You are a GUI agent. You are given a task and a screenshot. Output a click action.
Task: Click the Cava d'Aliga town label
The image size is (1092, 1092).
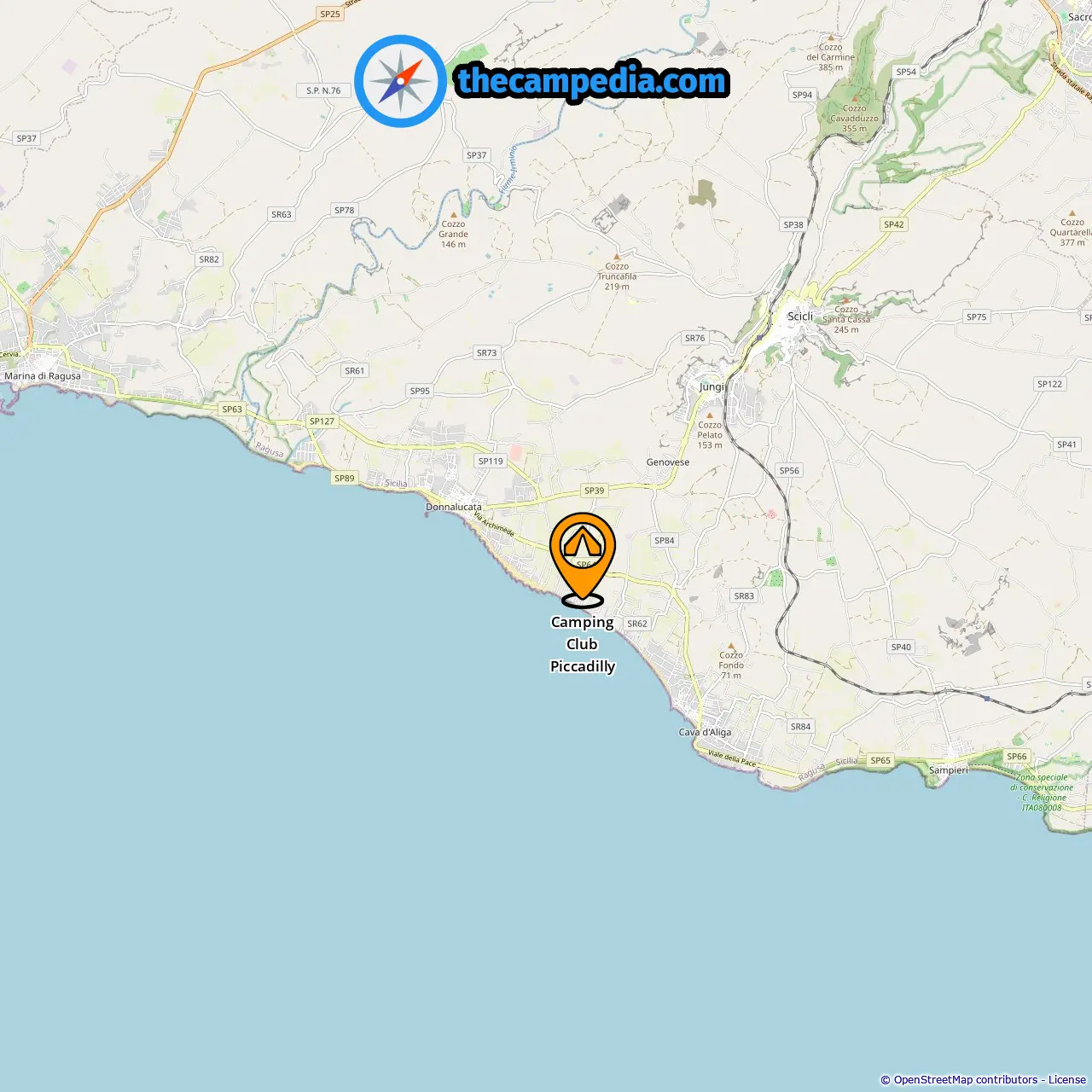click(x=705, y=732)
